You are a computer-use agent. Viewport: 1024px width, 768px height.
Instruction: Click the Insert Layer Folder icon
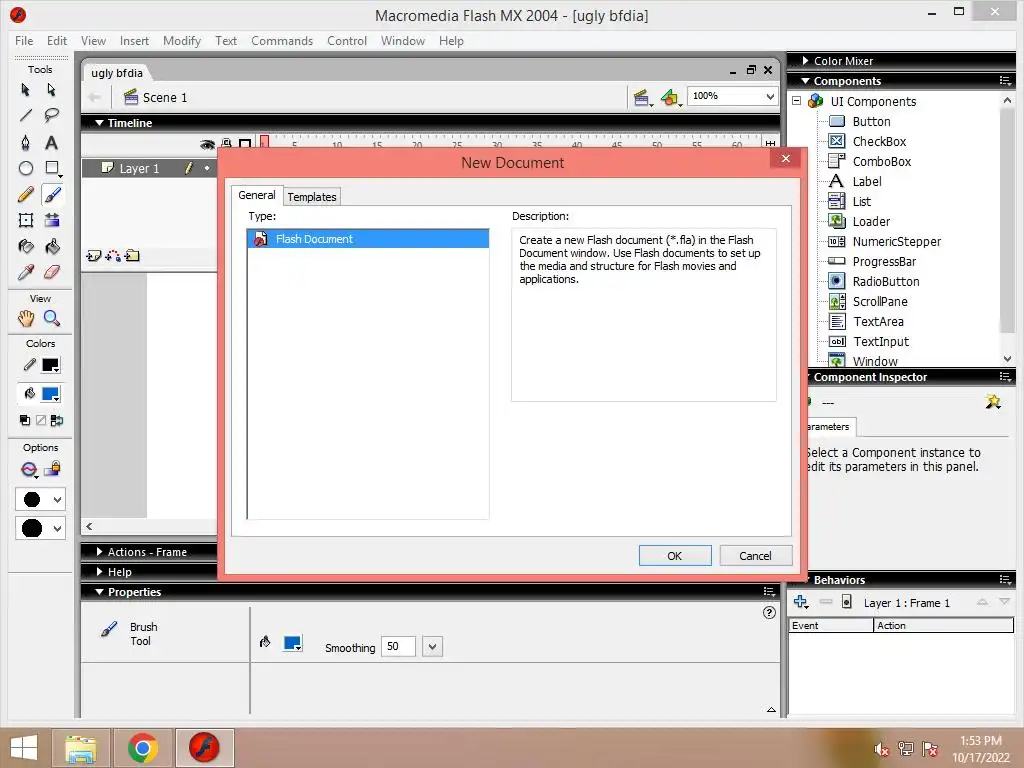[132, 256]
